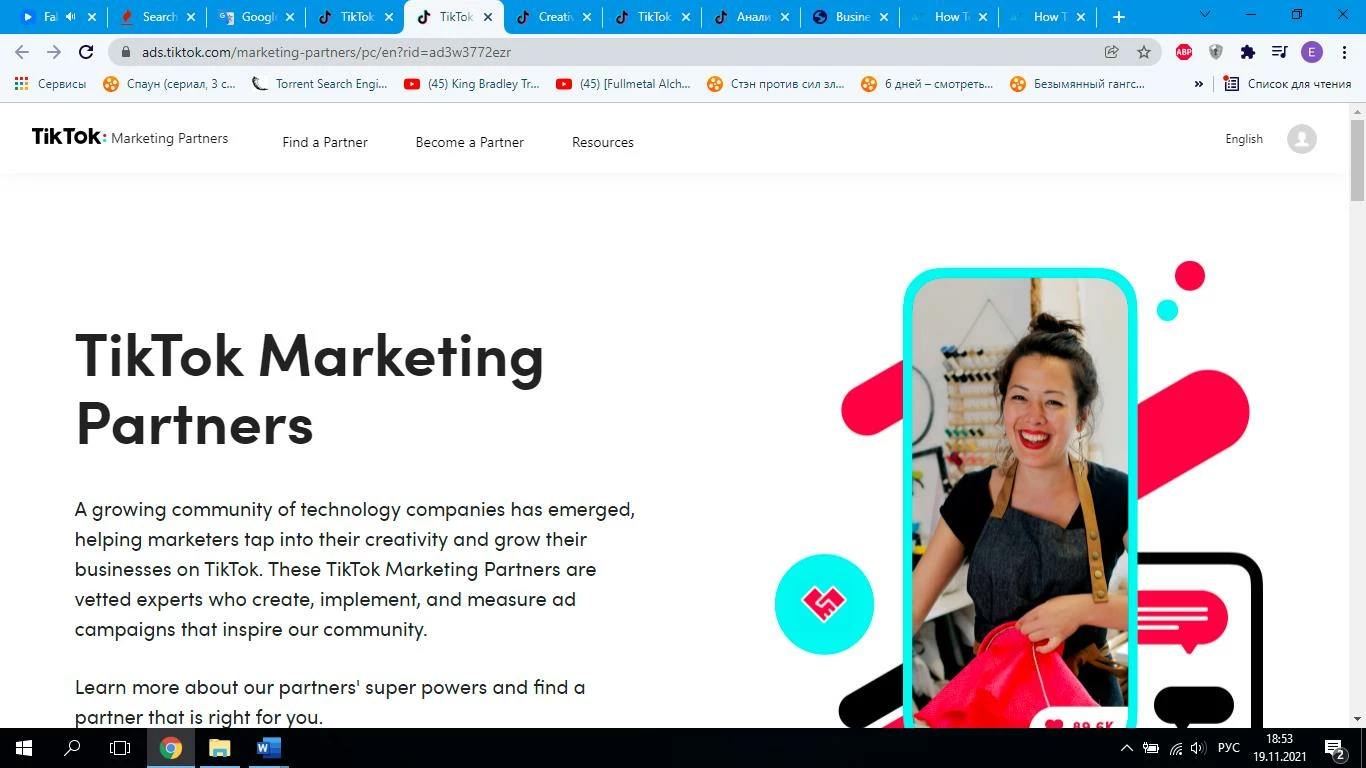Open the Extensions puzzle-piece menu

[x=1248, y=52]
